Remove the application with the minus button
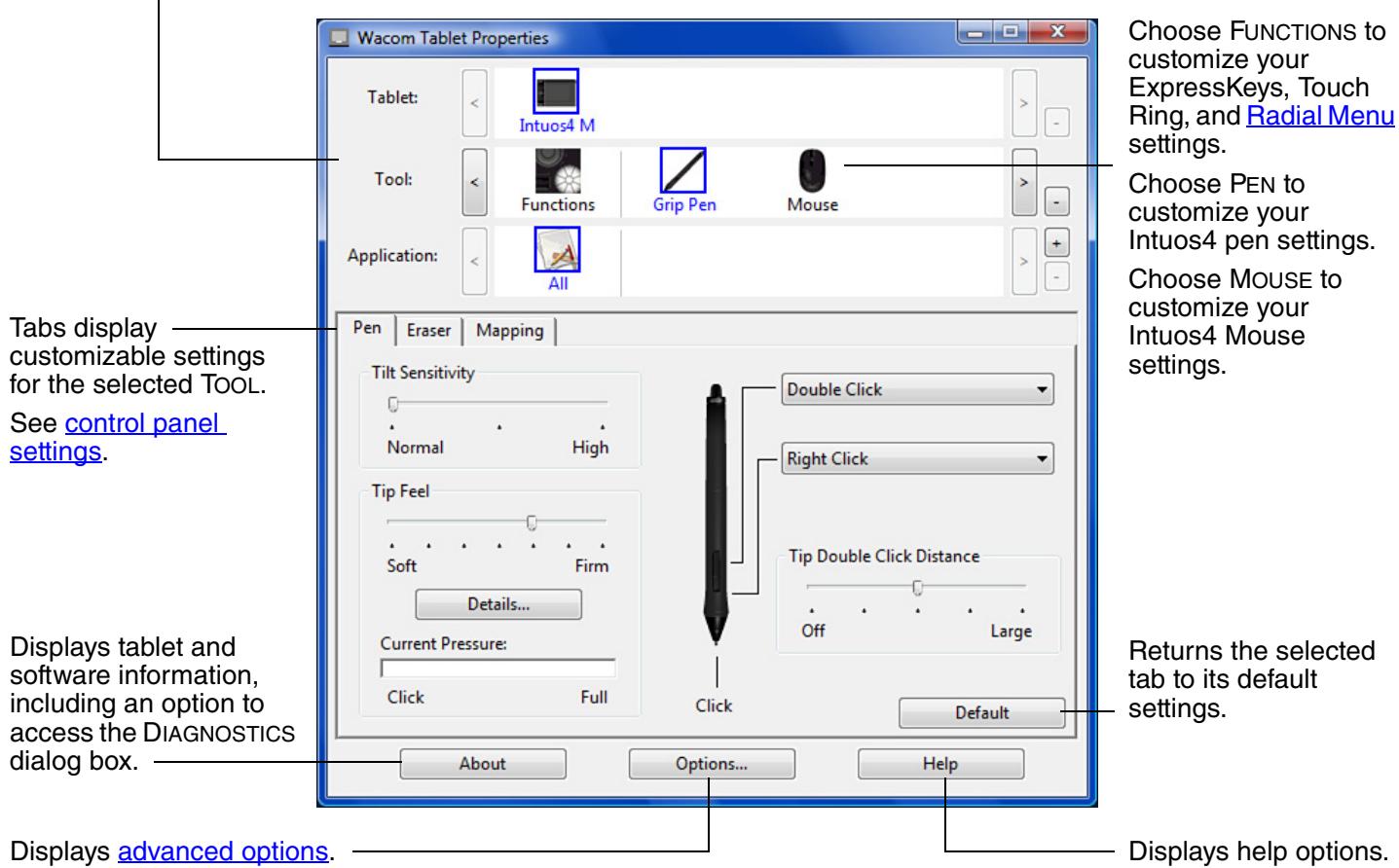The width and height of the screenshot is (1399, 868). coord(1055,275)
